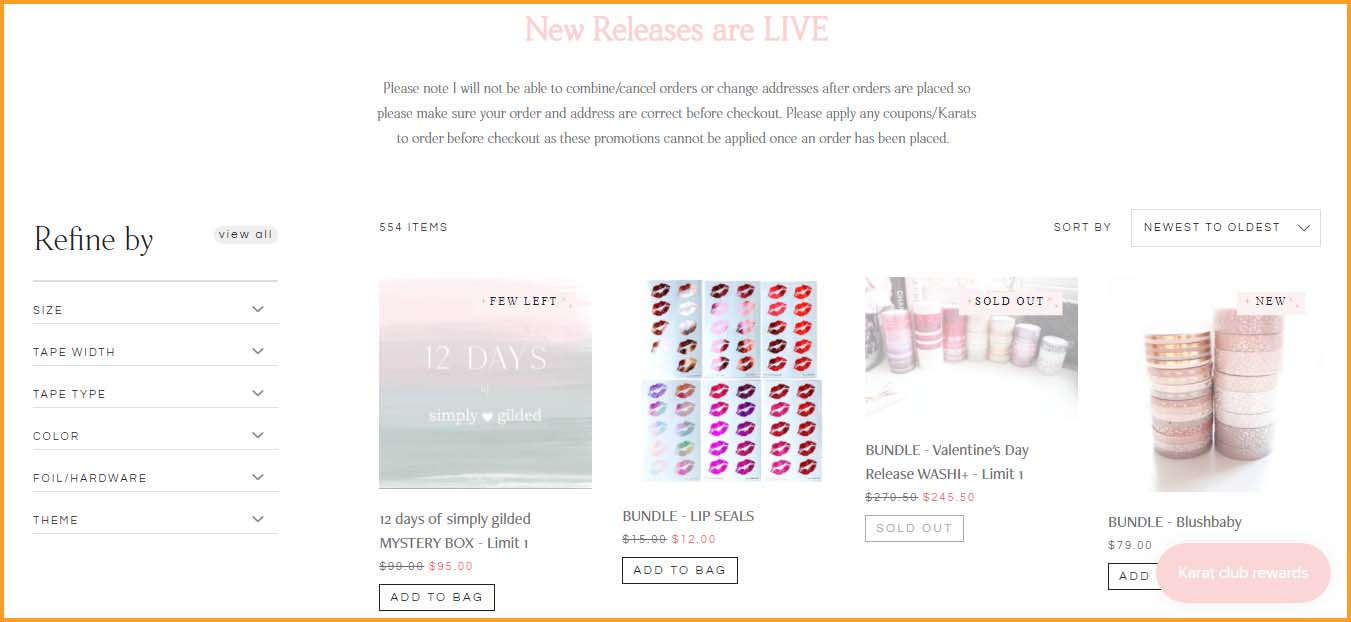Screen dimensions: 1351x622
Task: Open the THEME filter section
Action: point(155,519)
